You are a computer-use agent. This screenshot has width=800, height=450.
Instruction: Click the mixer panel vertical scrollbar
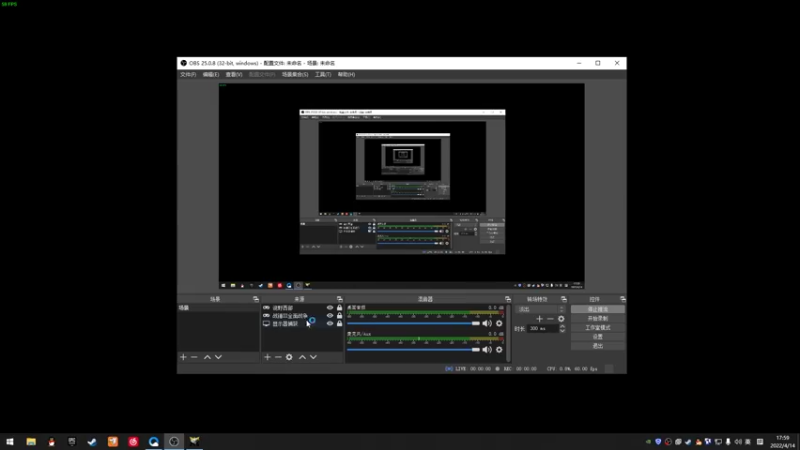(x=508, y=333)
